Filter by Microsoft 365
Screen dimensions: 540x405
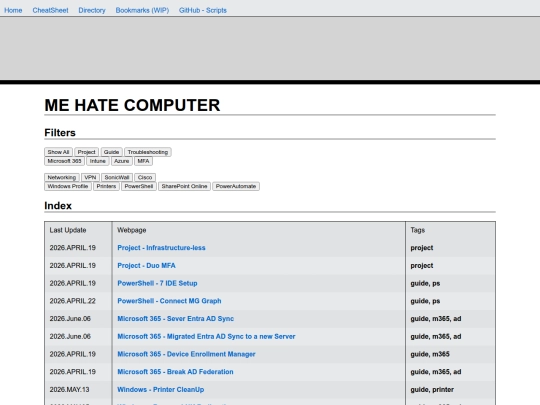click(64, 161)
